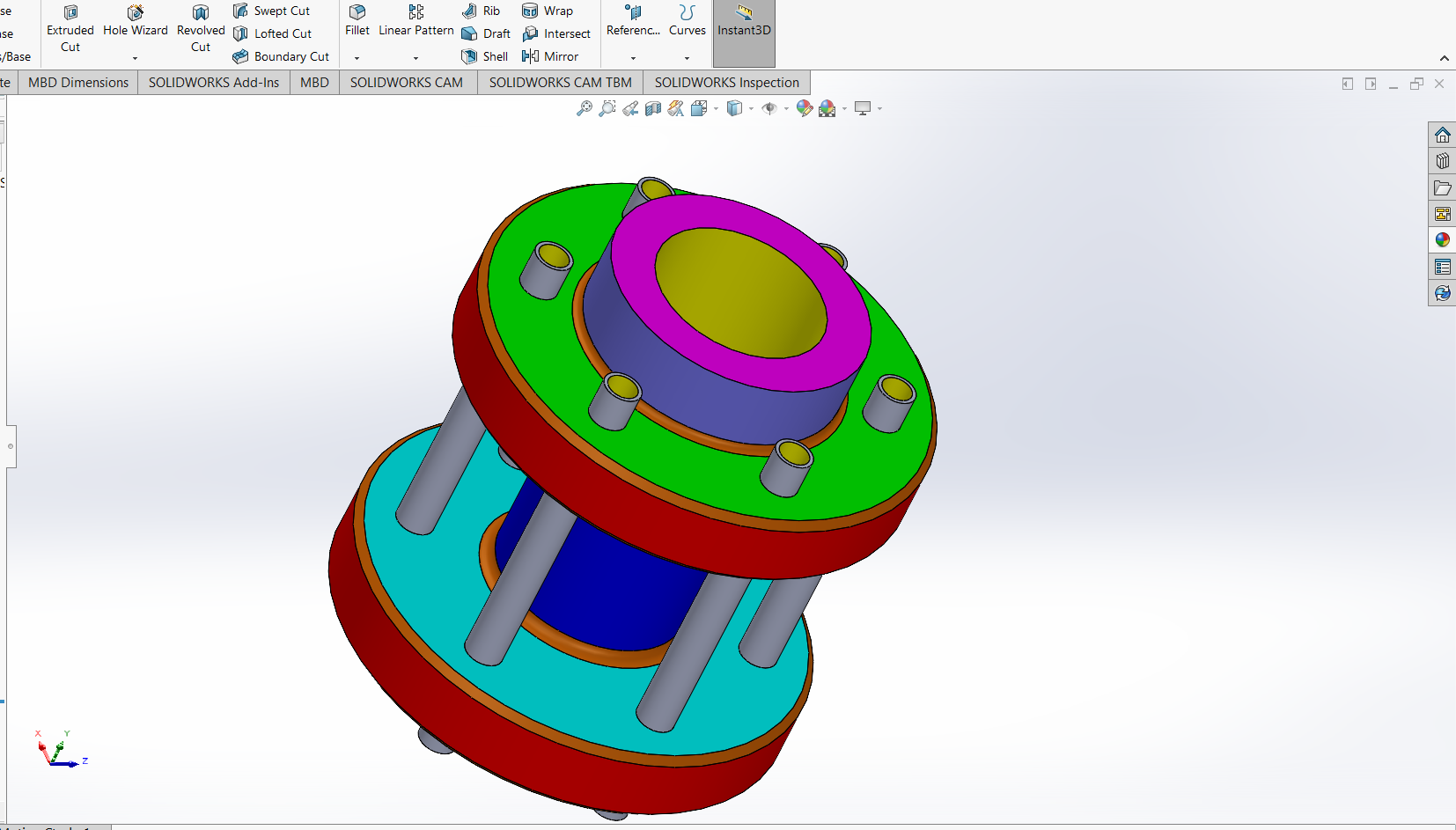Start the Linear Pattern feature

[416, 21]
